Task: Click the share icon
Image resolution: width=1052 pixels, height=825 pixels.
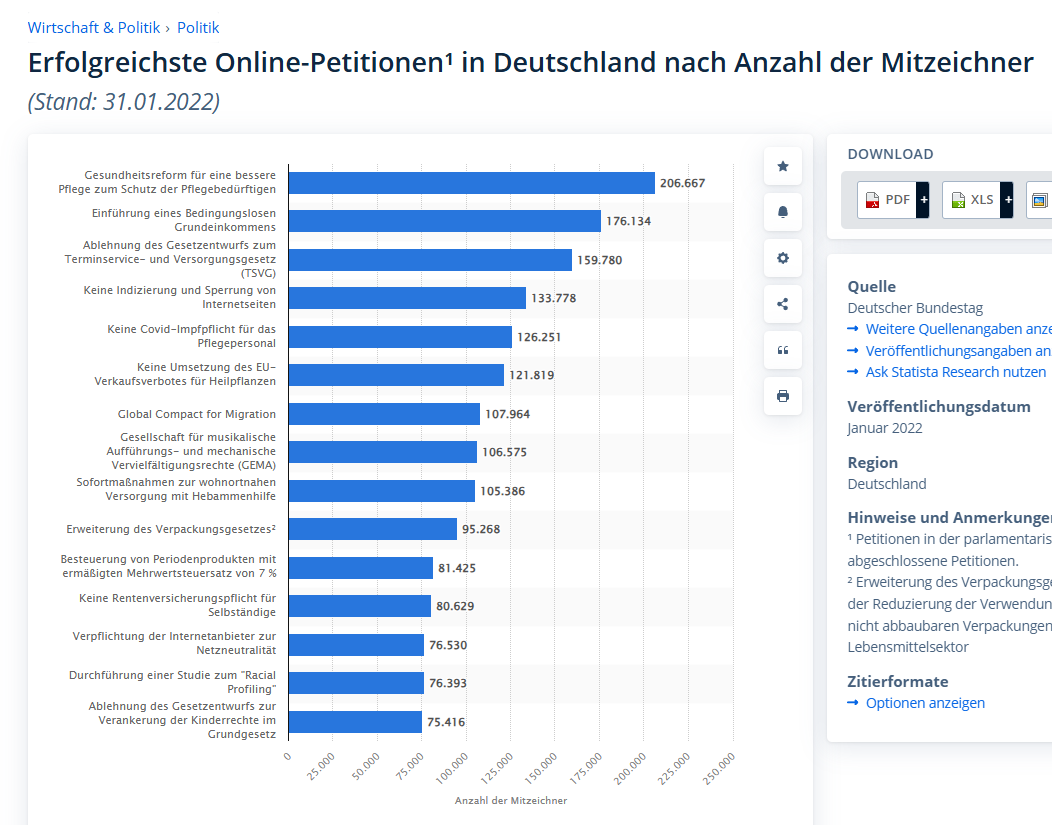Action: coord(782,304)
